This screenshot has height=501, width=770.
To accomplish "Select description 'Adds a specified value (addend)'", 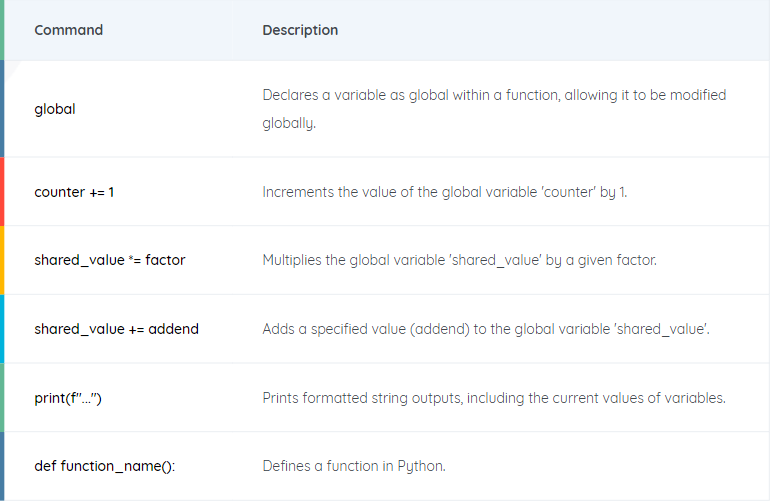I will coord(486,329).
